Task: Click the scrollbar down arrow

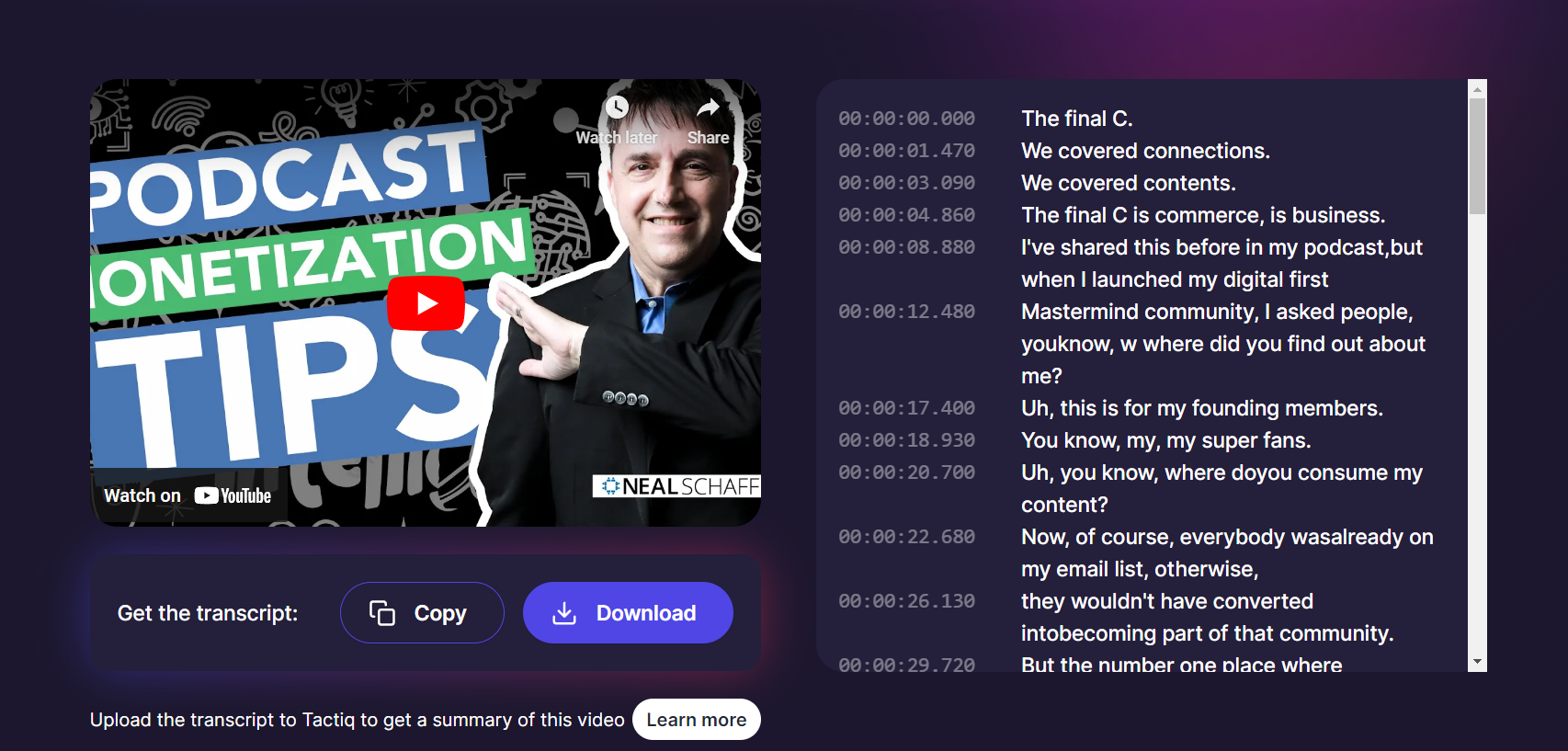Action: point(1477,662)
